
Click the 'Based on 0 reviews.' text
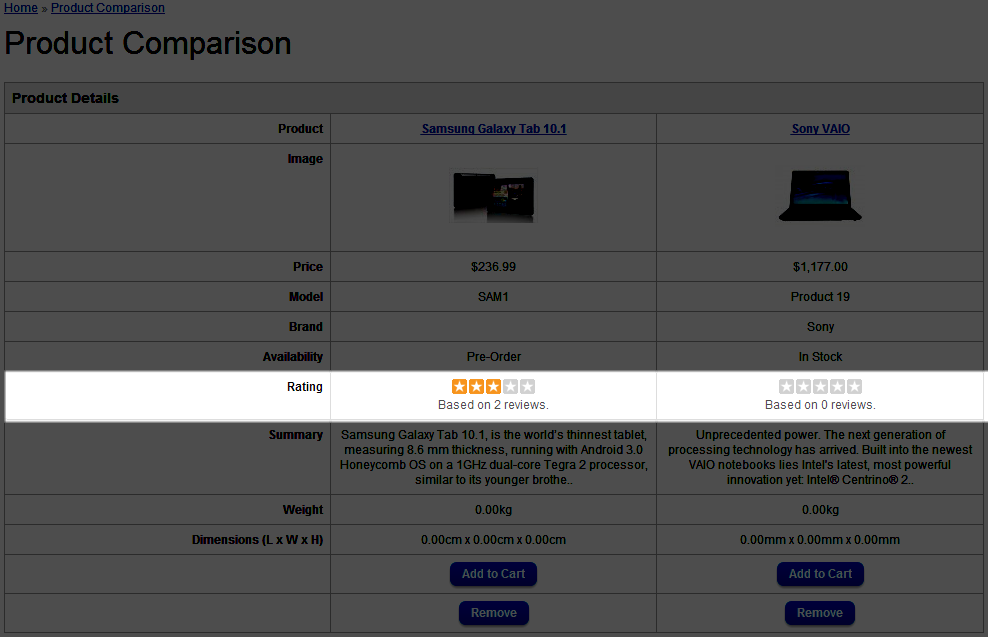pyautogui.click(x=820, y=405)
